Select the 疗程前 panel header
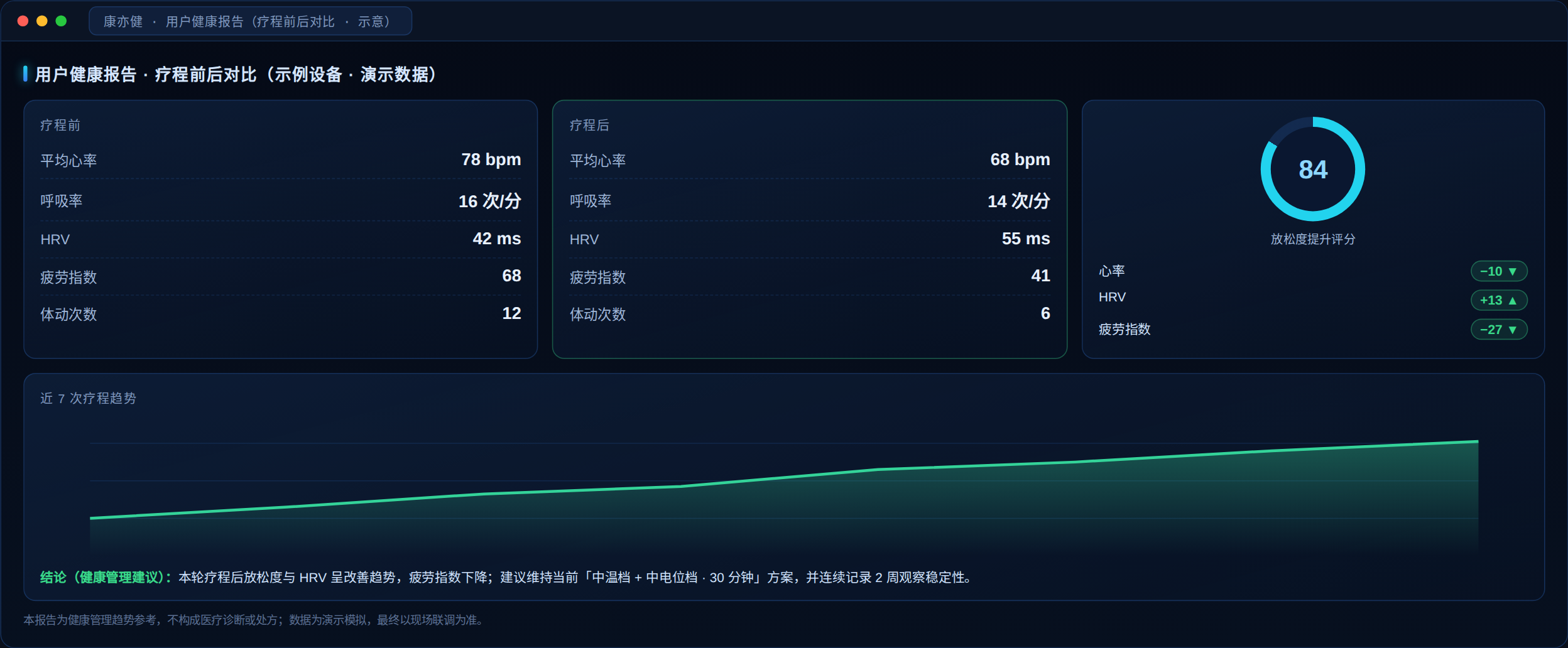The width and height of the screenshot is (1568, 648). tap(60, 125)
